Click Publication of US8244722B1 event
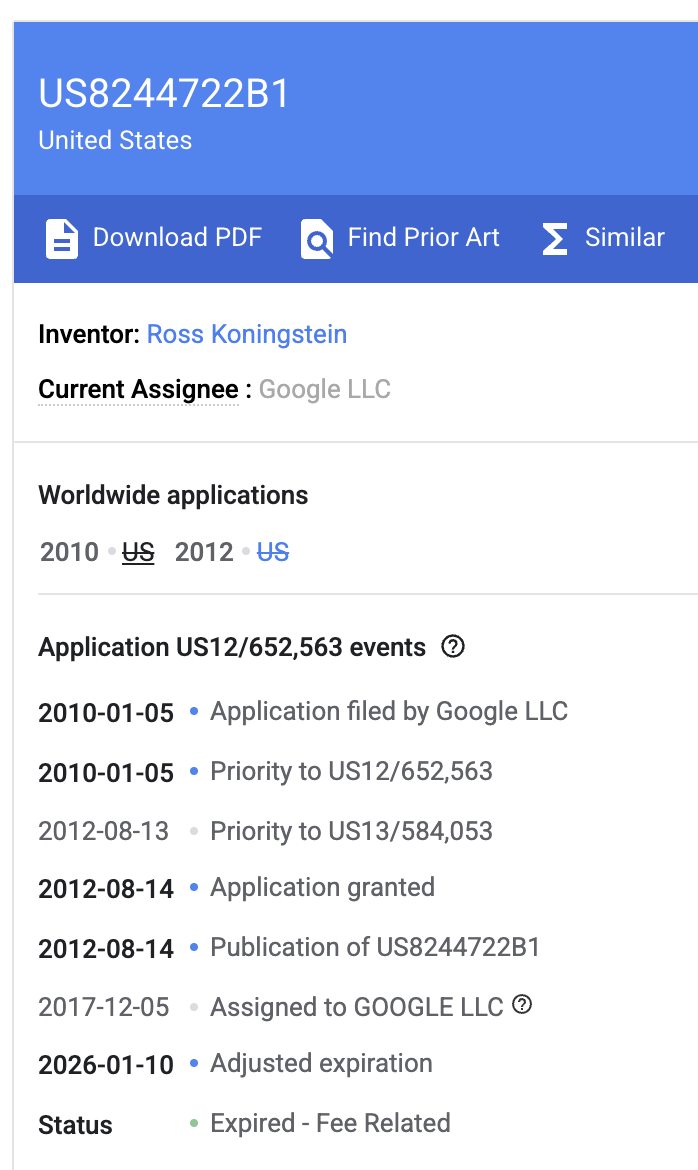The width and height of the screenshot is (698, 1170). tap(375, 947)
